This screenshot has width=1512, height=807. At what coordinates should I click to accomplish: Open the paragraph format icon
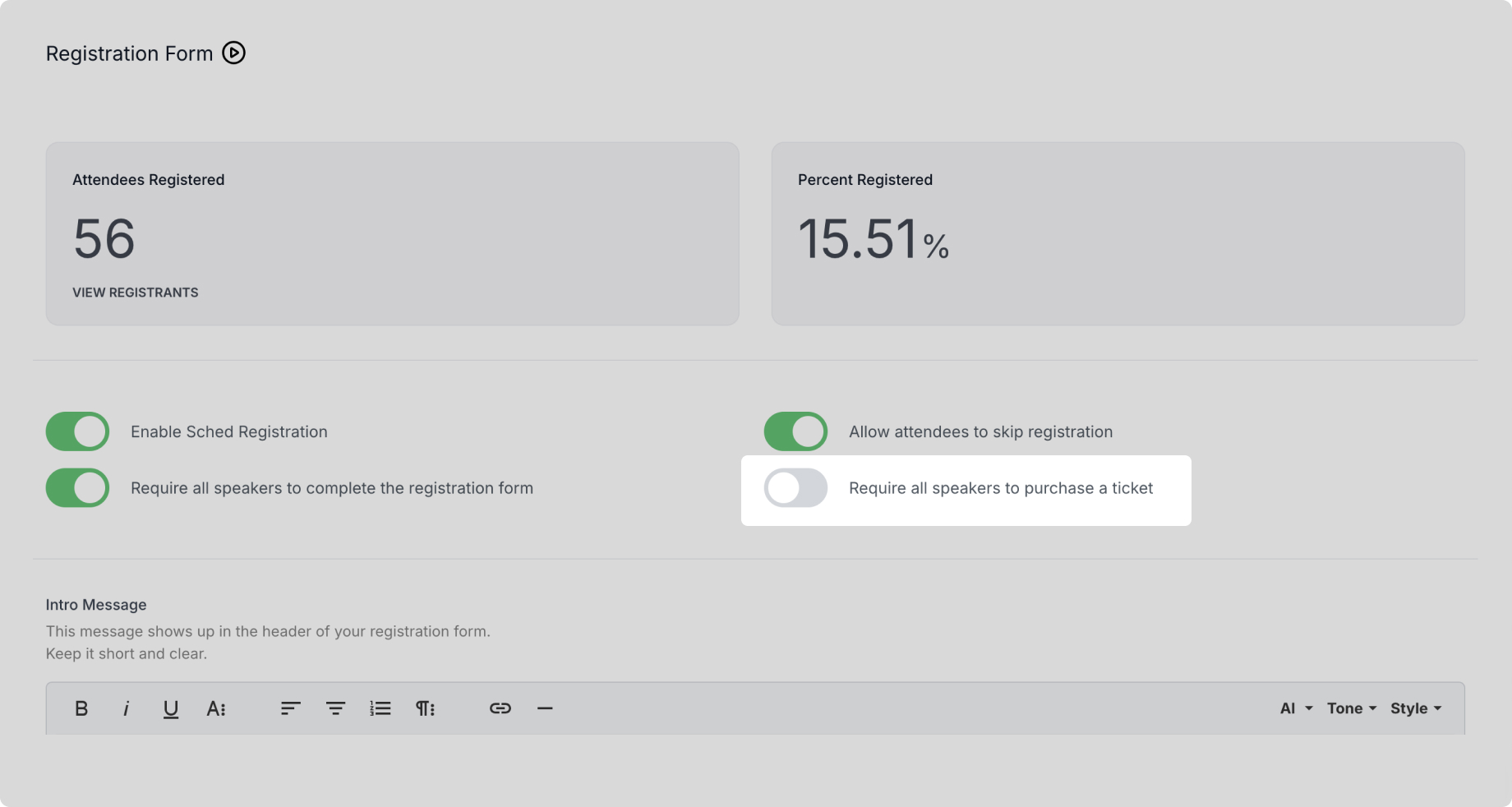(x=425, y=708)
